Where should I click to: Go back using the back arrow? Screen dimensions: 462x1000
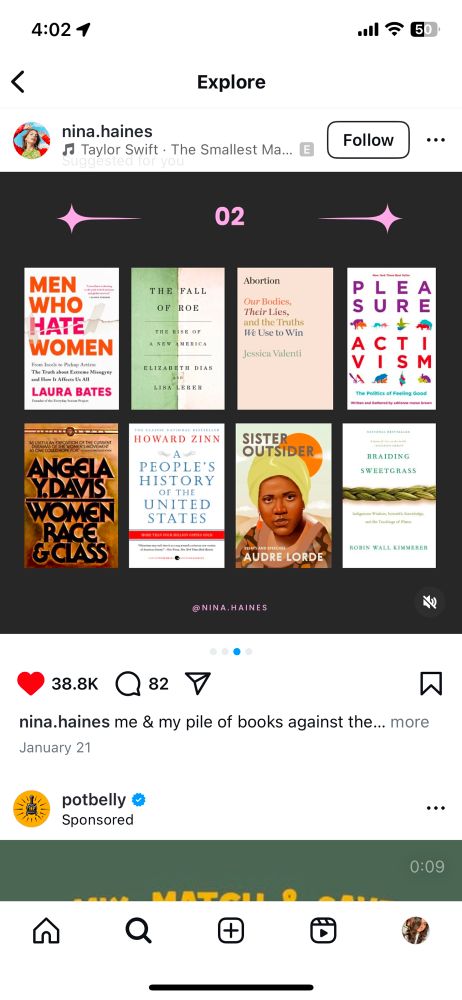pyautogui.click(x=18, y=82)
